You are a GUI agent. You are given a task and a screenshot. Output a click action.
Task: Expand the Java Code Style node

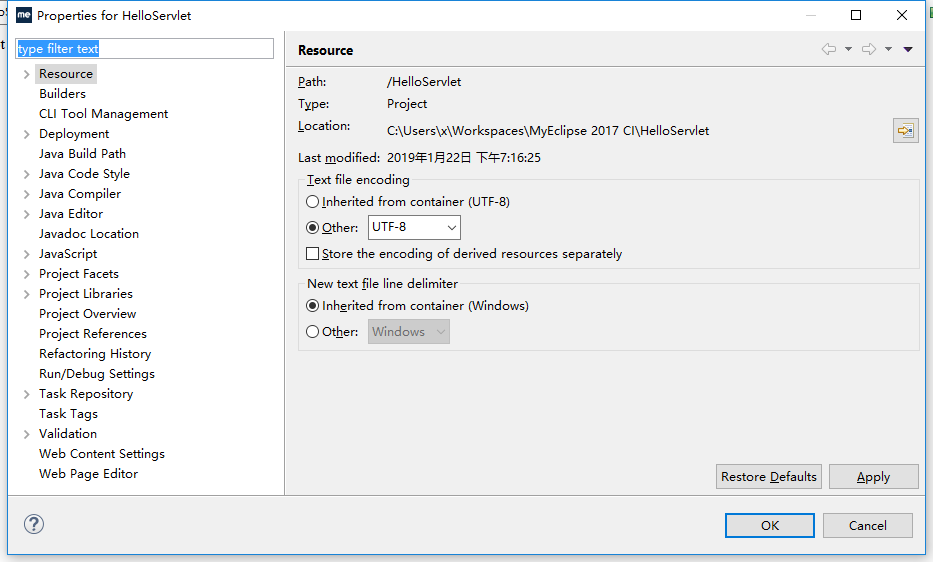[26, 174]
